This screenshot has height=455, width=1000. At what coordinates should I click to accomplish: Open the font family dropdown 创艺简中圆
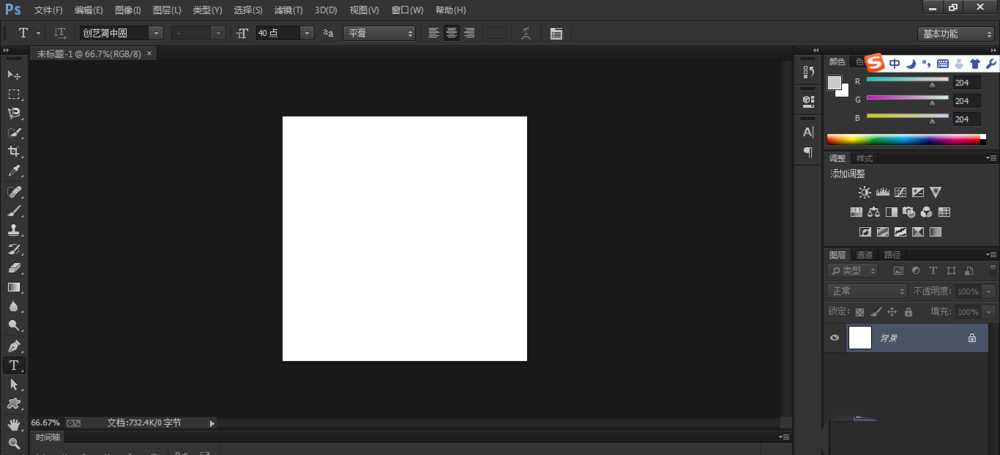(120, 33)
